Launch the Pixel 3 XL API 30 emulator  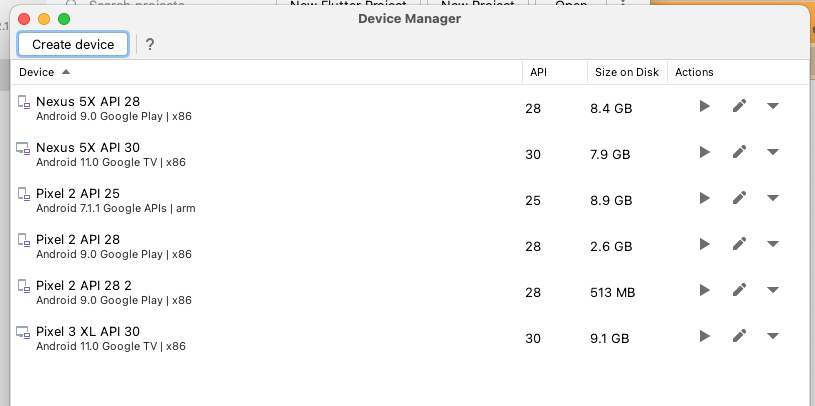click(704, 337)
